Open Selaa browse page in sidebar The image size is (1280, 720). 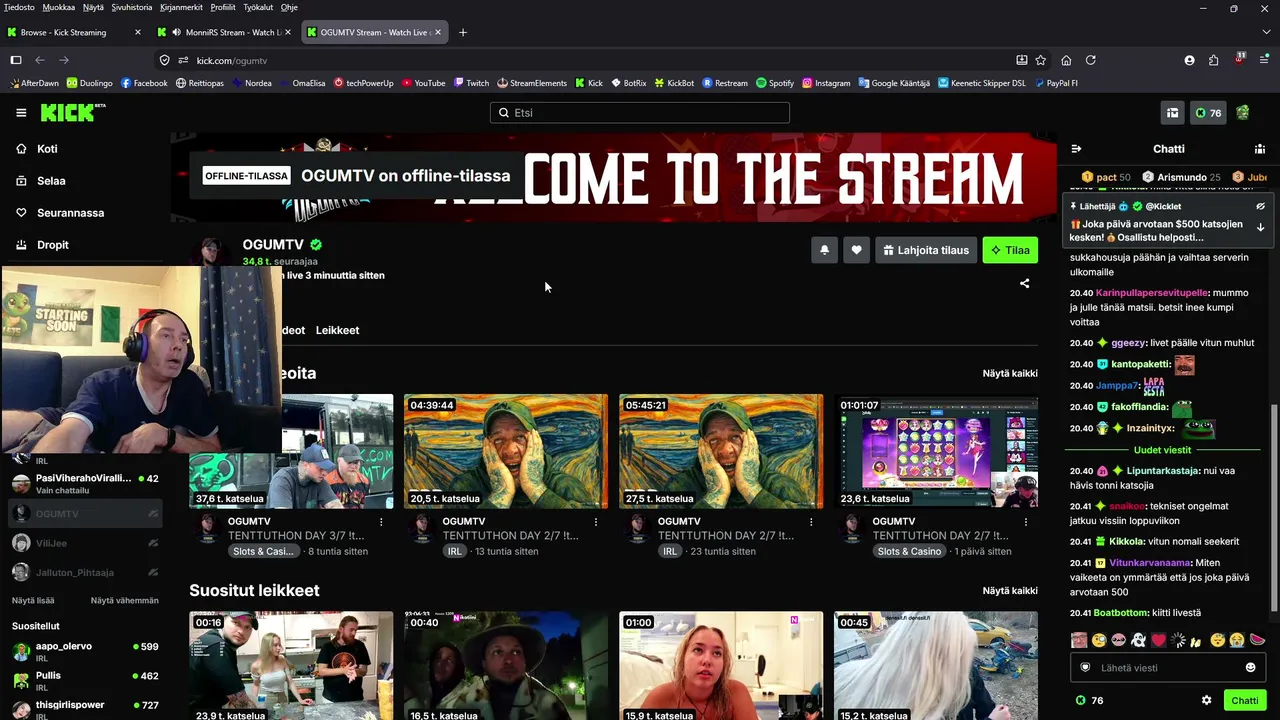tap(51, 181)
